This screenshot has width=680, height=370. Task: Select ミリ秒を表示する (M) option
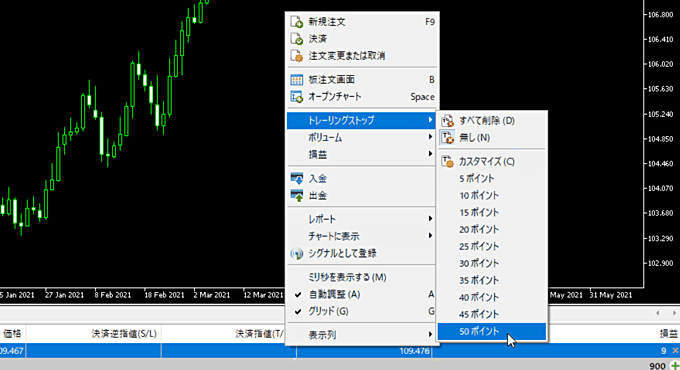click(x=362, y=277)
